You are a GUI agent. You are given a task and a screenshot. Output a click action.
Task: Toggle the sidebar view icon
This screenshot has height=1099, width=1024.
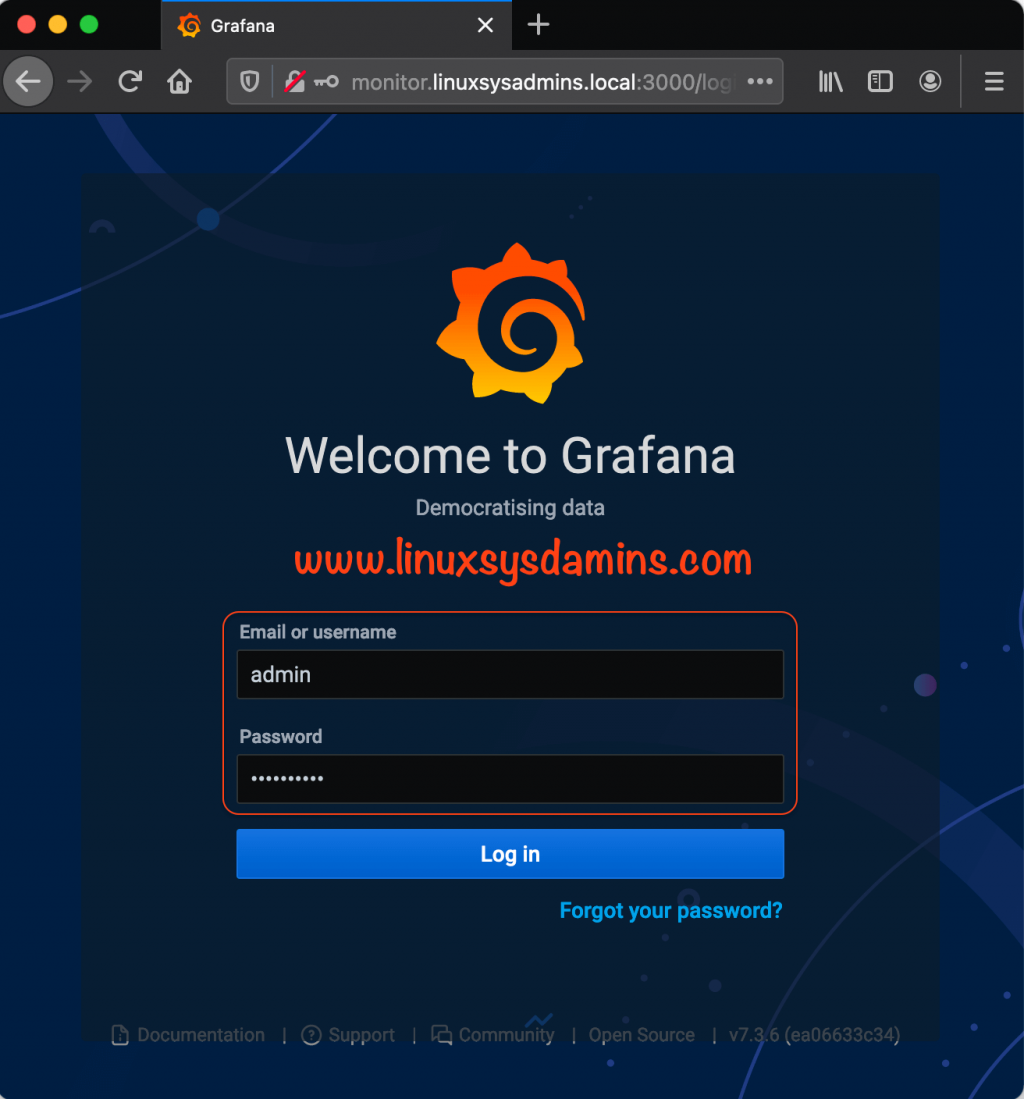click(880, 81)
